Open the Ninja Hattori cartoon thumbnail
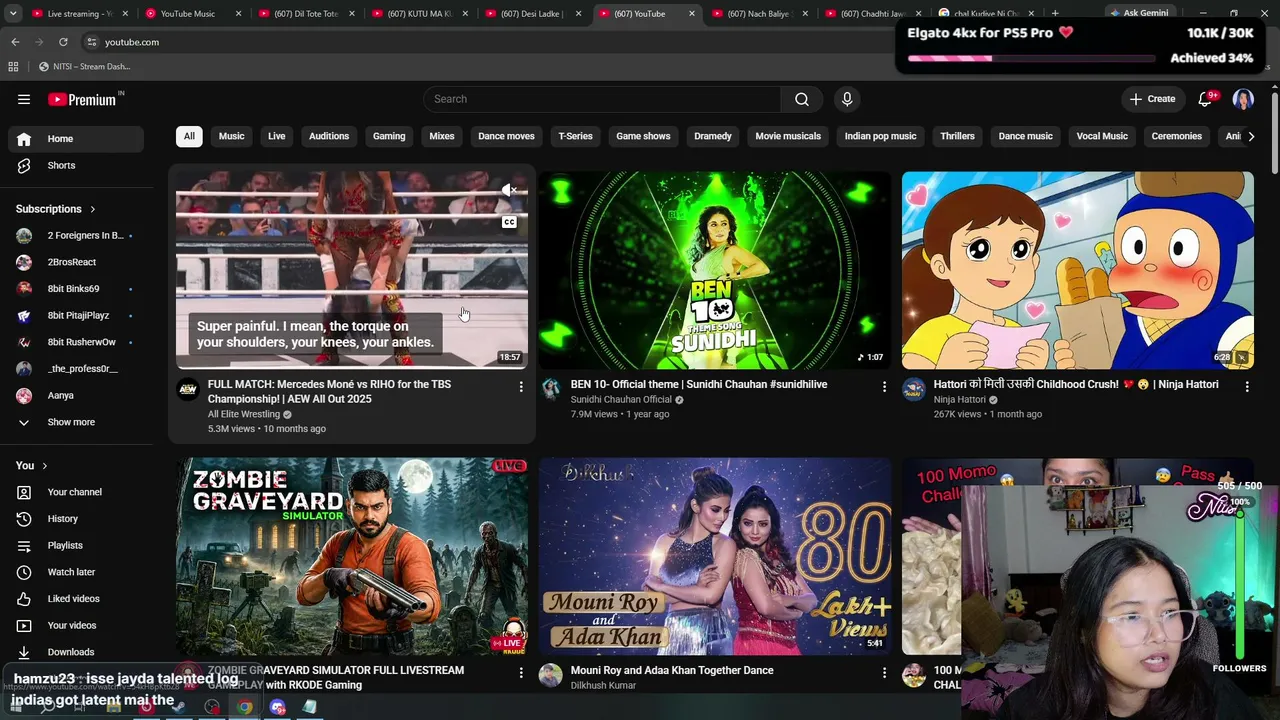Screen dimensions: 1280x720 point(1078,270)
